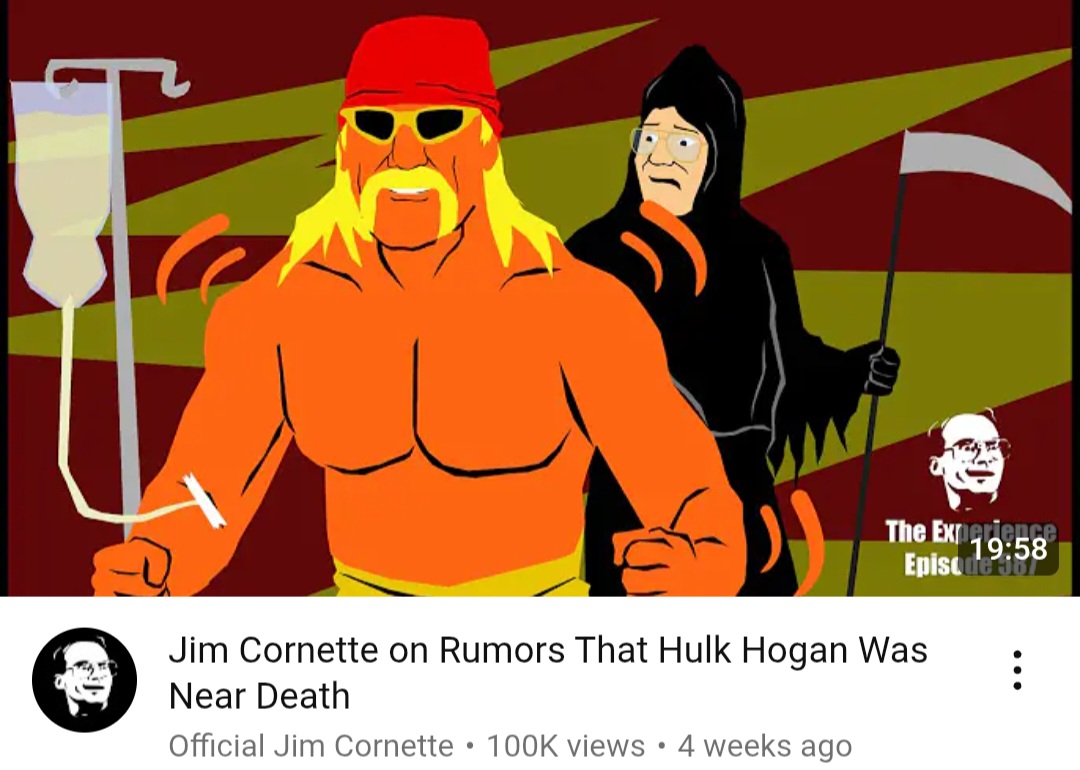Screen dimensions: 1080x770
Task: Select the 'Near Death' title line
Action: pos(260,696)
